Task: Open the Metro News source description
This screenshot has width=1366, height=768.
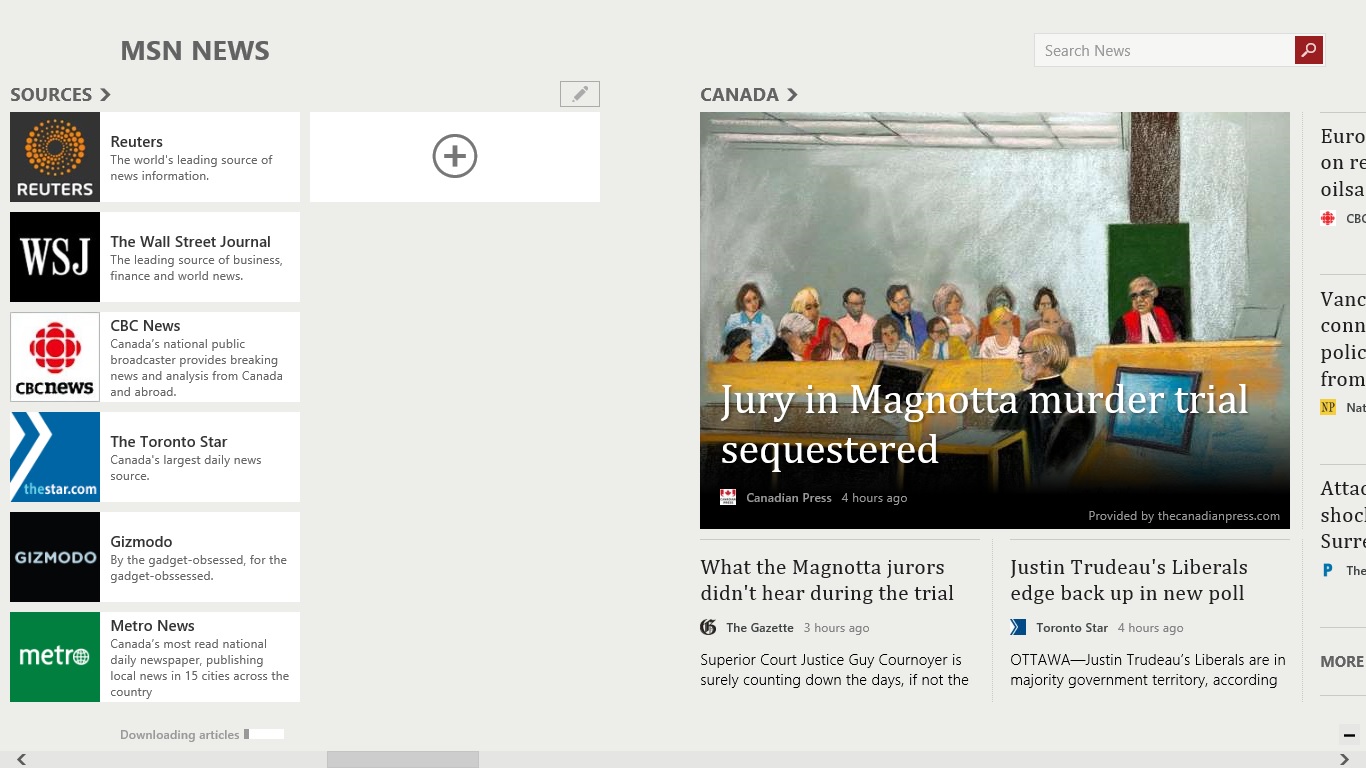Action: point(200,668)
